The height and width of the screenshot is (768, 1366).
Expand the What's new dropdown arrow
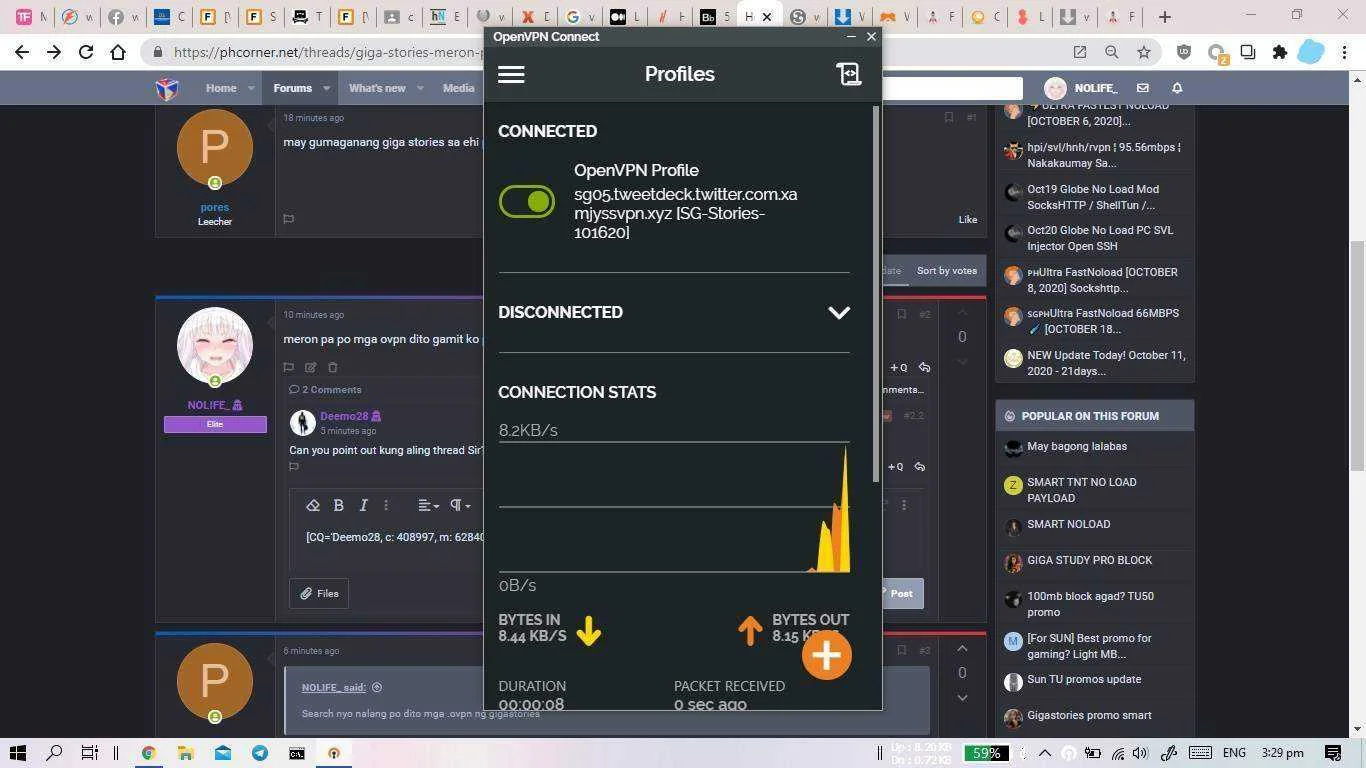point(420,88)
